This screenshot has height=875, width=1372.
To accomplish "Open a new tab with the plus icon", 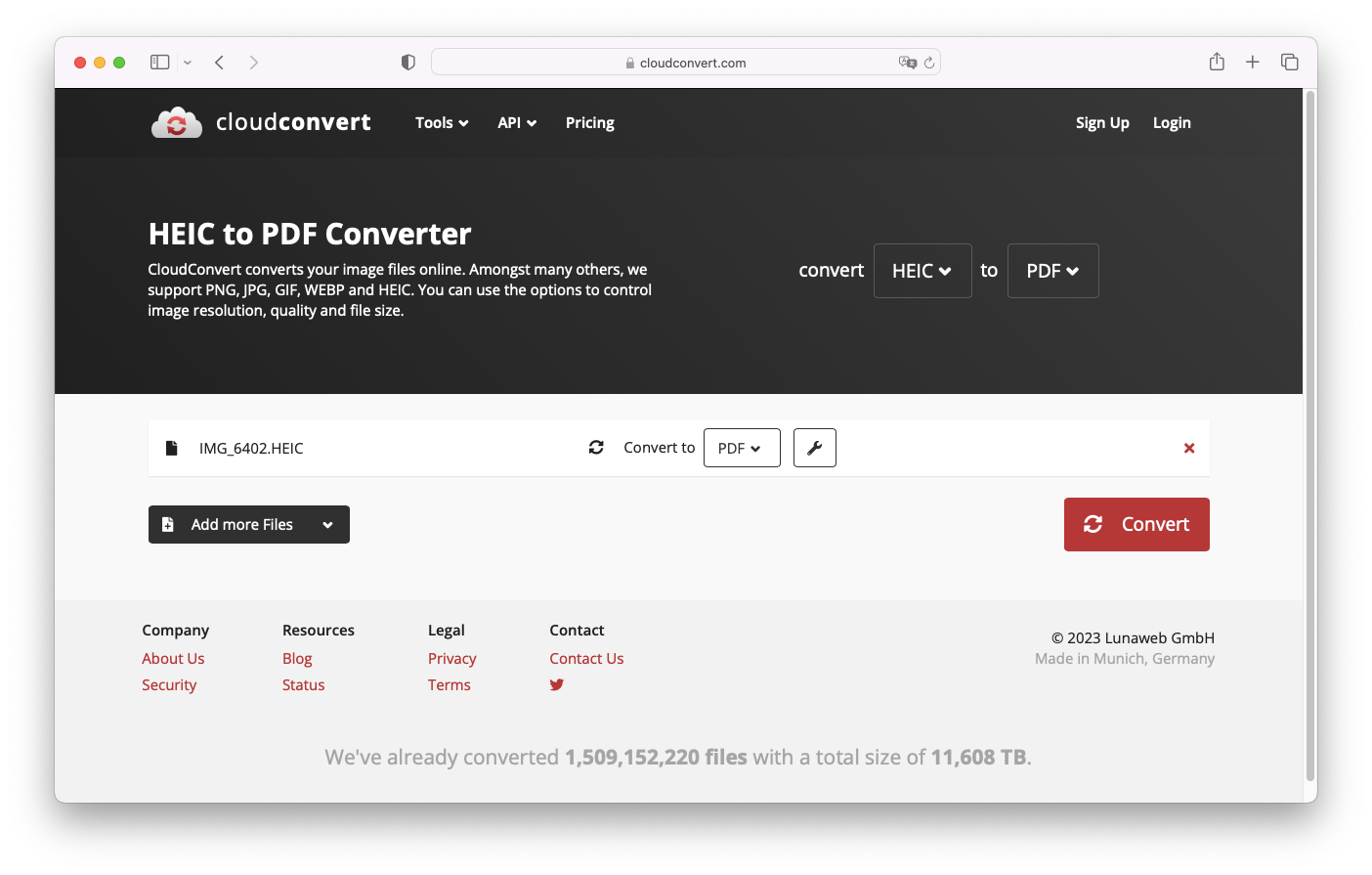I will click(x=1252, y=61).
